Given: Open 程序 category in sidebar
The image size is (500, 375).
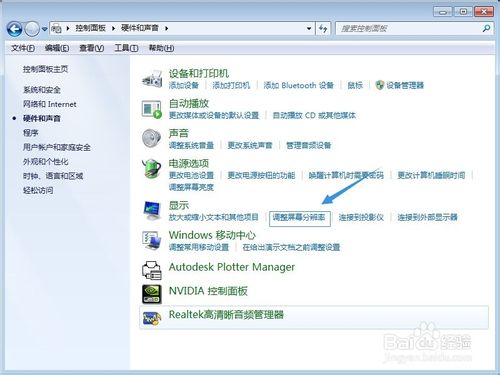Looking at the screenshot, I should (x=31, y=133).
